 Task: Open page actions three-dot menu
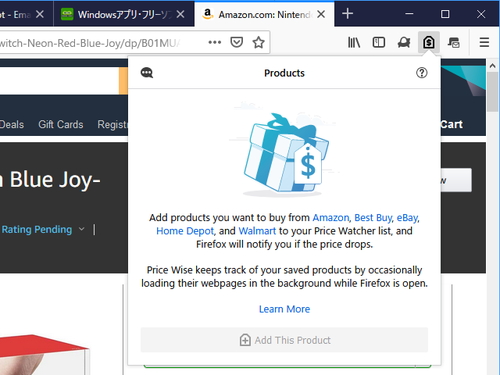[x=214, y=42]
